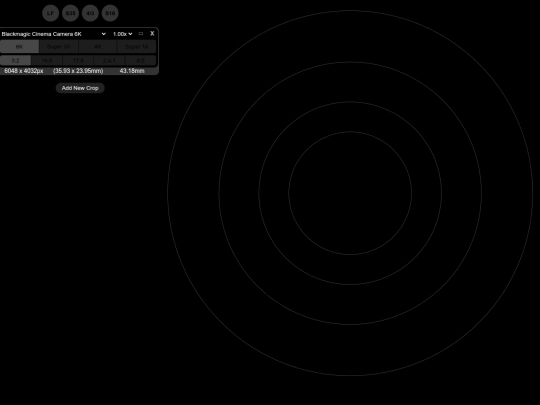This screenshot has height=405, width=540.
Task: Click the 43.18mm diagonal value
Action: [x=132, y=71]
